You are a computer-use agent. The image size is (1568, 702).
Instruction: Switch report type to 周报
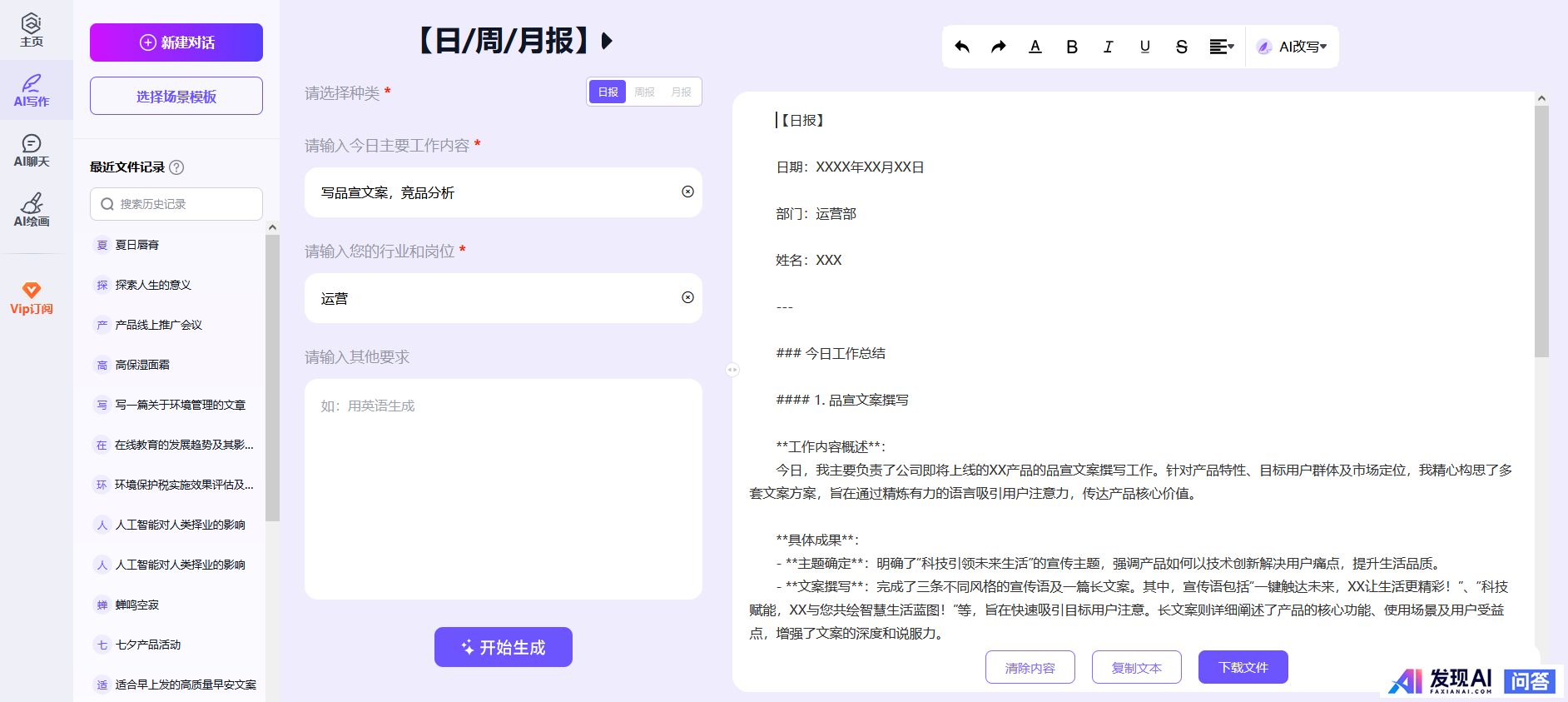(x=644, y=92)
